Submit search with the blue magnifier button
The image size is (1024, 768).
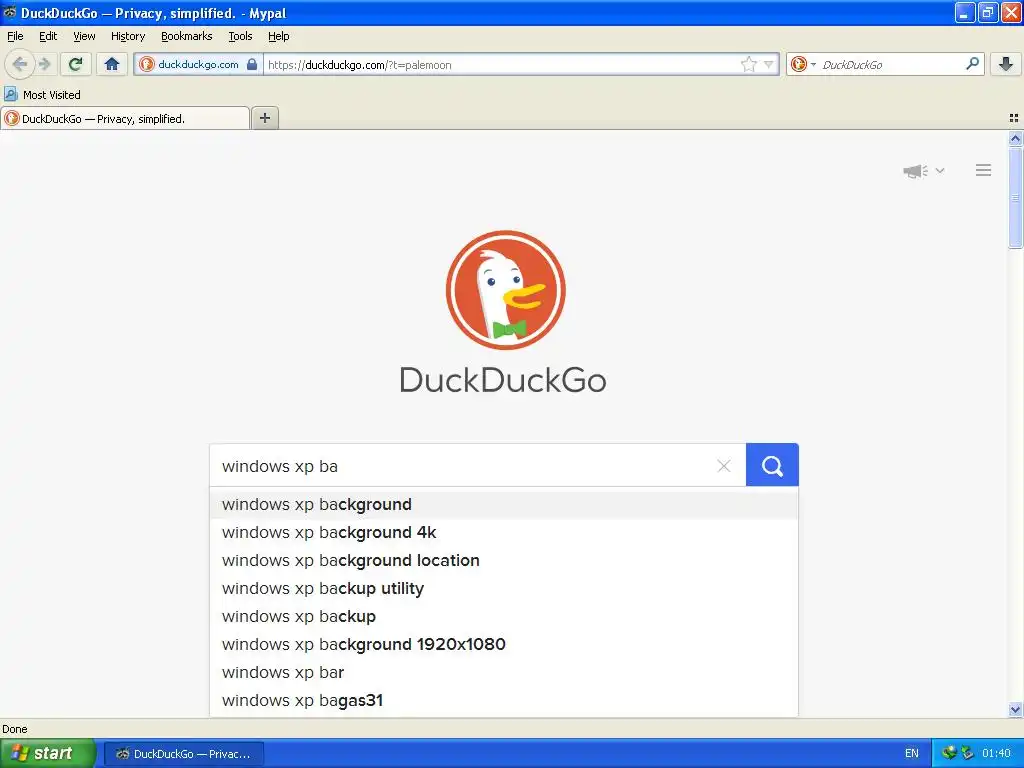tap(772, 465)
